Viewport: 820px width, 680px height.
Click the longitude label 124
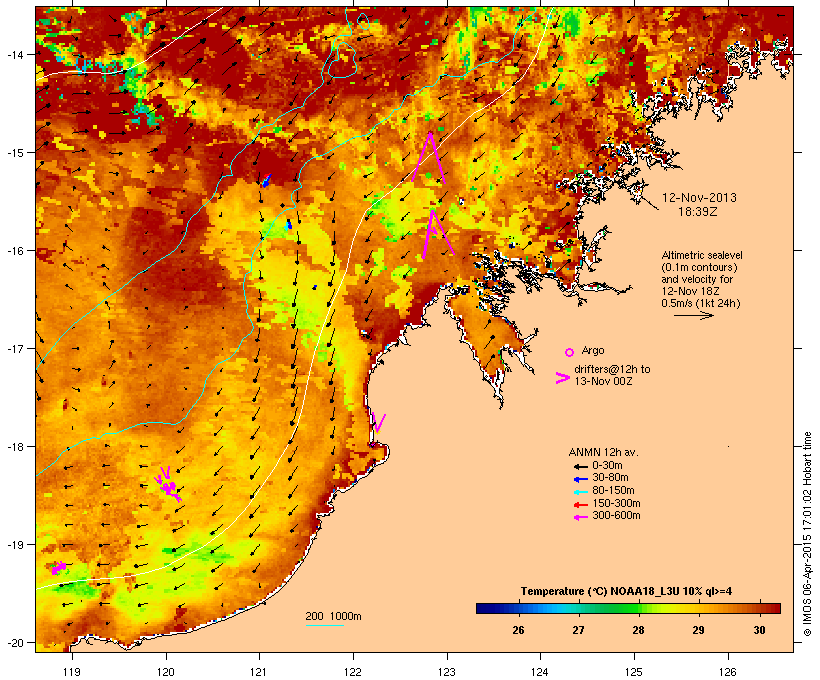[x=540, y=672]
